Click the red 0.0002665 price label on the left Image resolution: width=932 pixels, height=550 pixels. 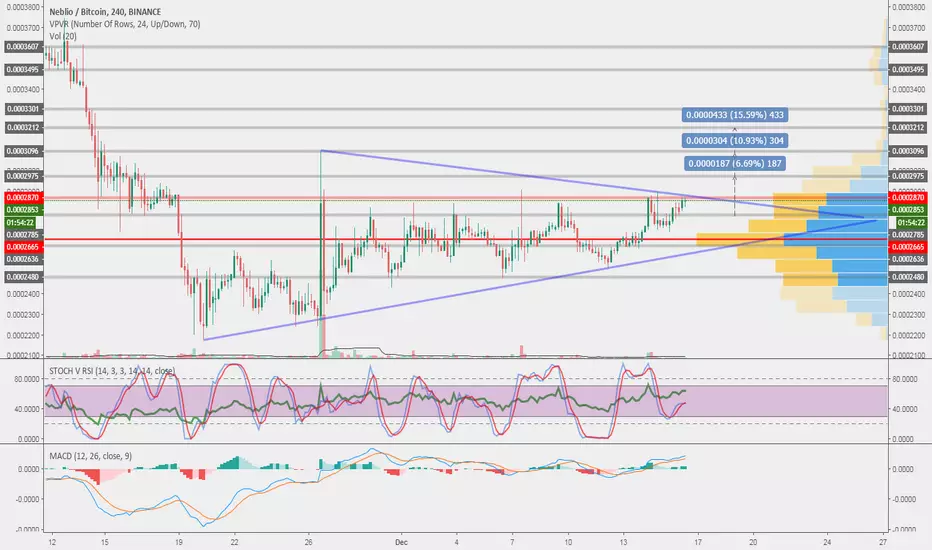point(23,247)
